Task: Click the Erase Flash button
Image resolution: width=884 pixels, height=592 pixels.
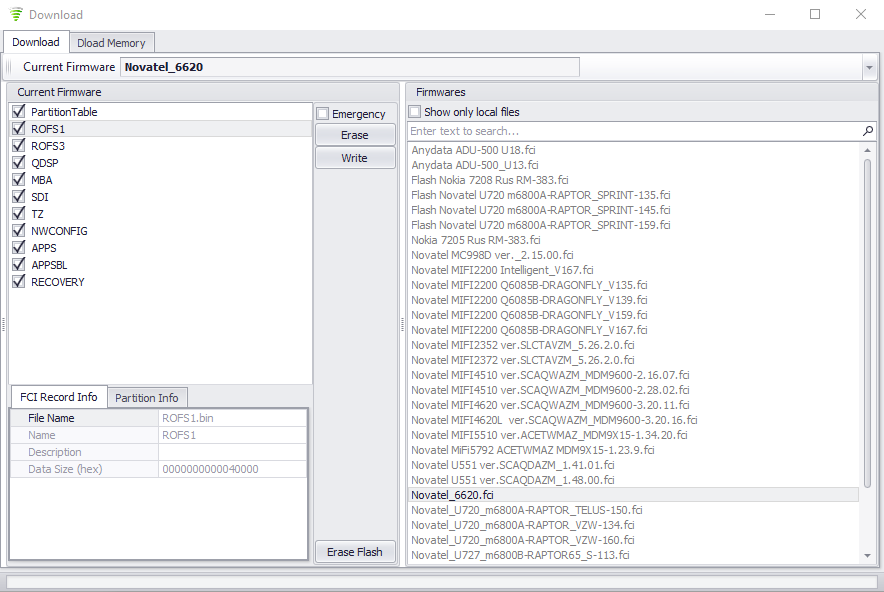Action: coord(355,551)
